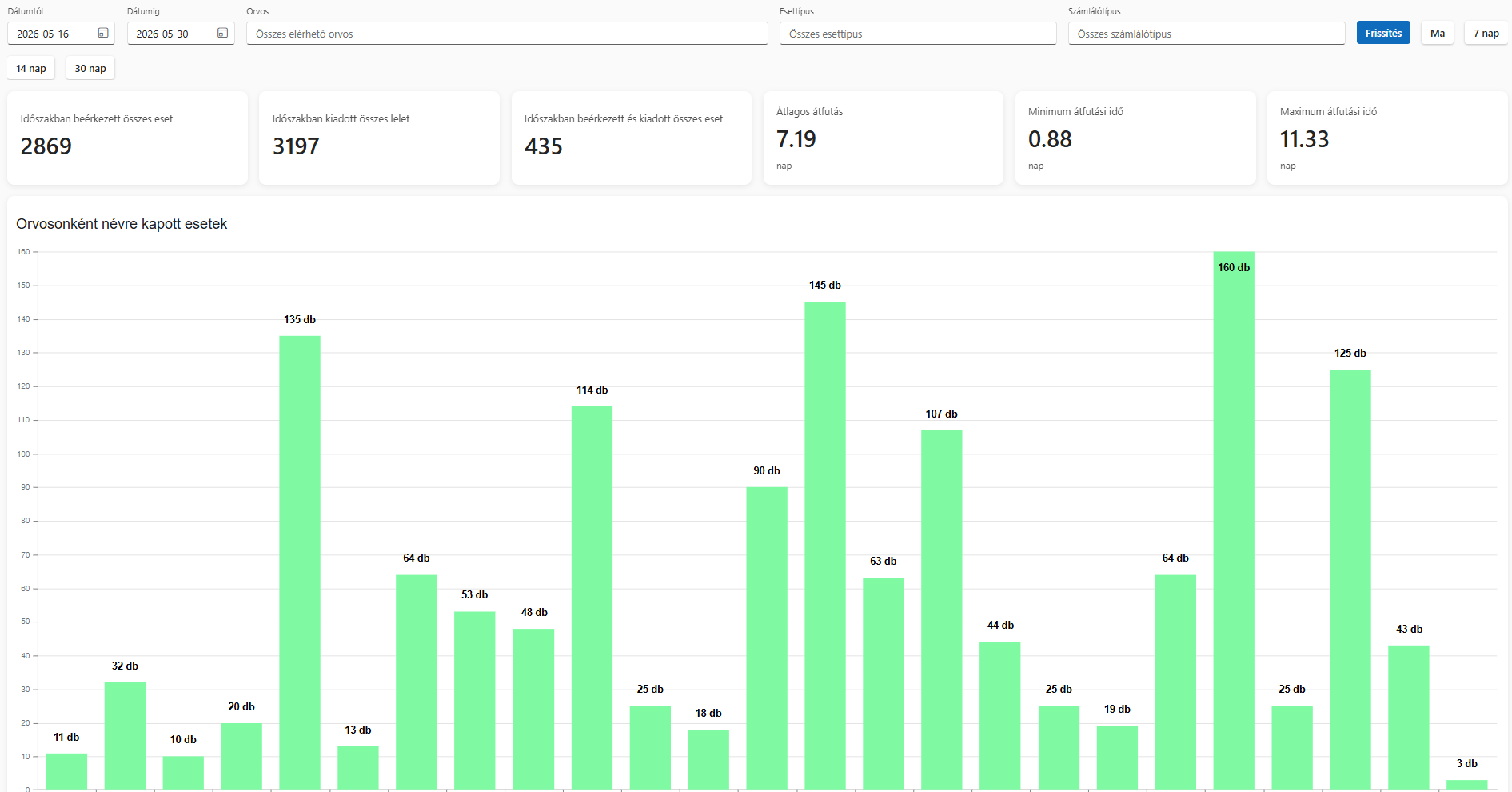Expand the Összes elérhető orvos dropdown
Image resolution: width=1512 pixels, height=792 pixels.
507,34
